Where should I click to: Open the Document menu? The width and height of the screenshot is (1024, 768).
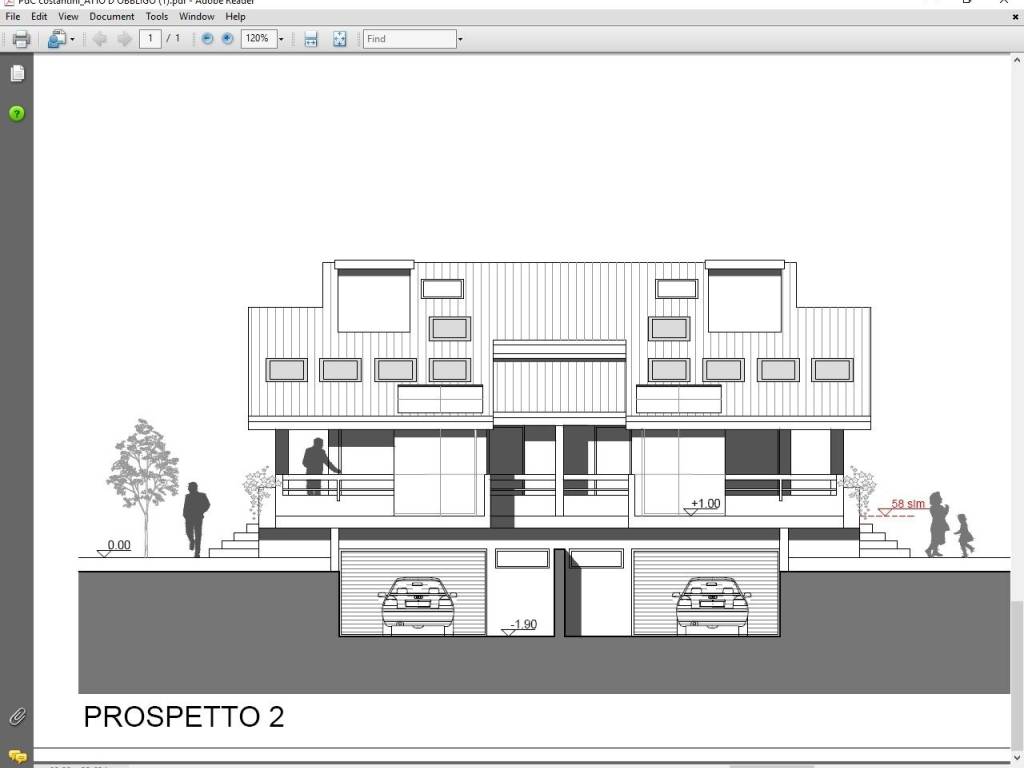(111, 17)
